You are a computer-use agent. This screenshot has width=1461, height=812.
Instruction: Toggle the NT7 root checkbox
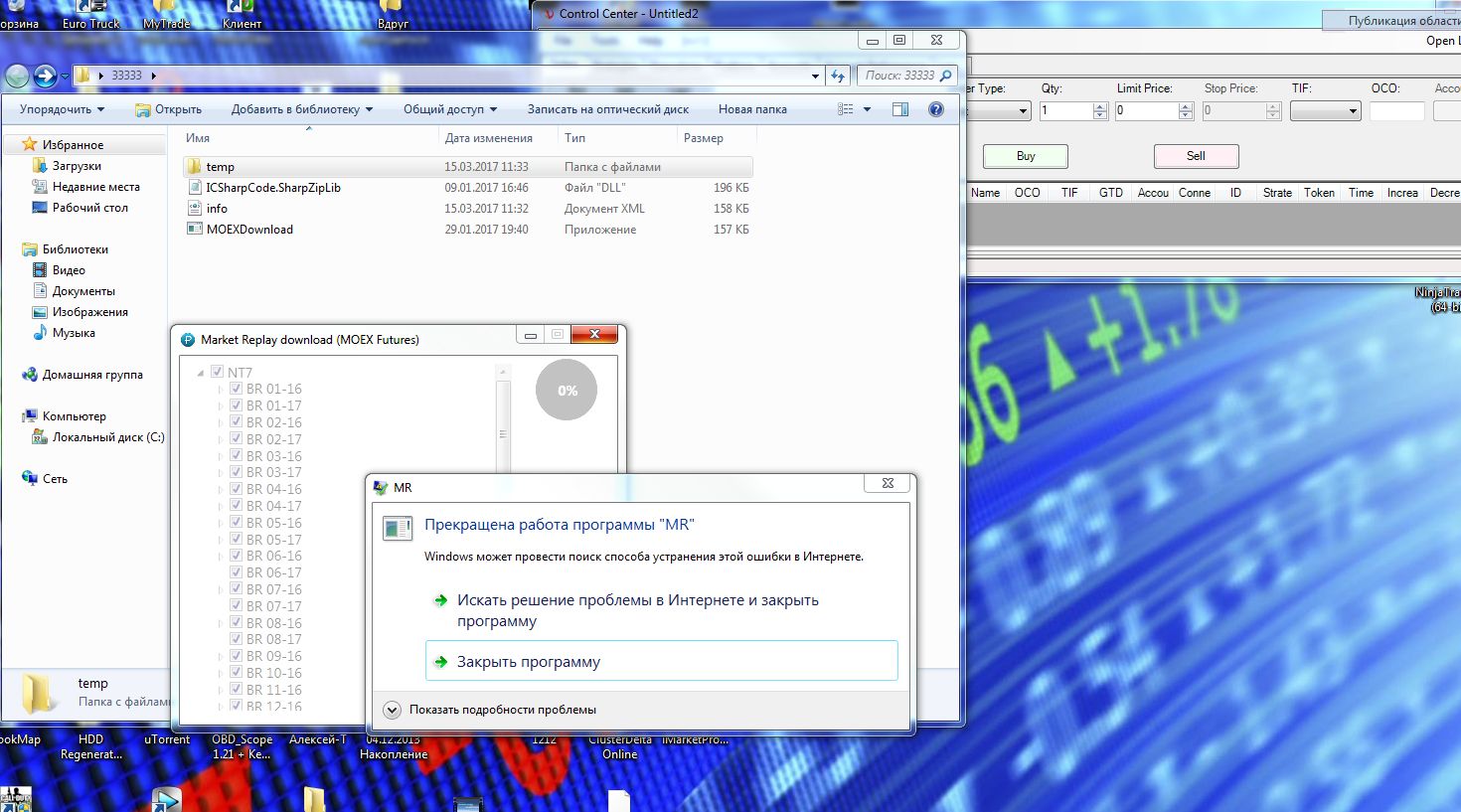pyautogui.click(x=217, y=373)
